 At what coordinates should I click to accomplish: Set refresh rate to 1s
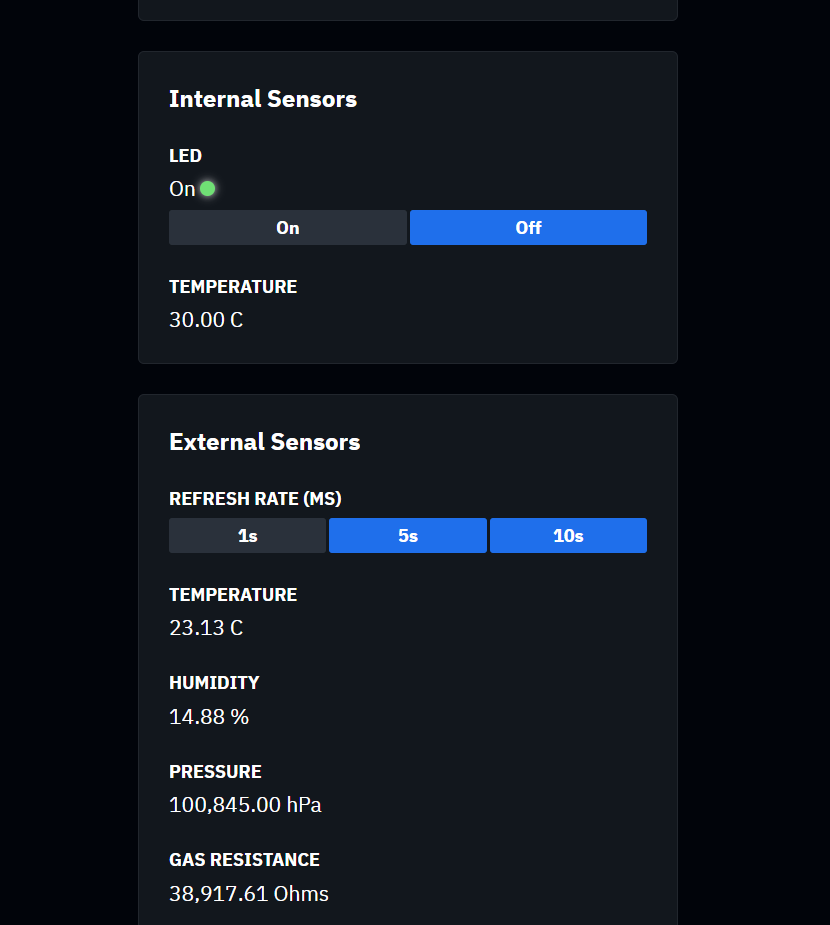pyautogui.click(x=247, y=536)
